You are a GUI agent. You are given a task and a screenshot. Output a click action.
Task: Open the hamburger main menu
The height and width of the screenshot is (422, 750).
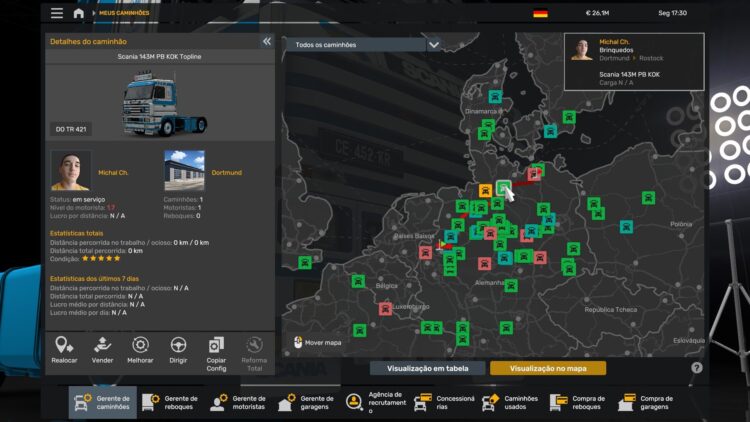[x=57, y=13]
